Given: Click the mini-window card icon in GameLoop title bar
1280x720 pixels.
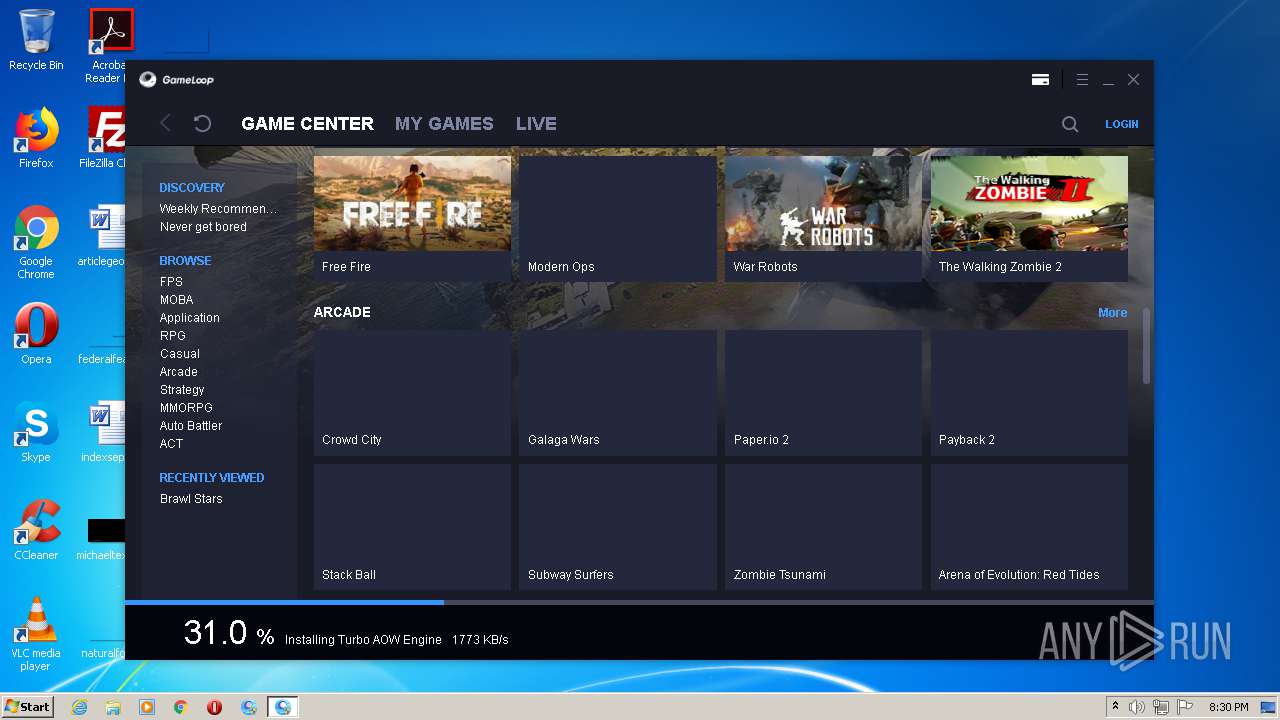Looking at the screenshot, I should pyautogui.click(x=1040, y=79).
